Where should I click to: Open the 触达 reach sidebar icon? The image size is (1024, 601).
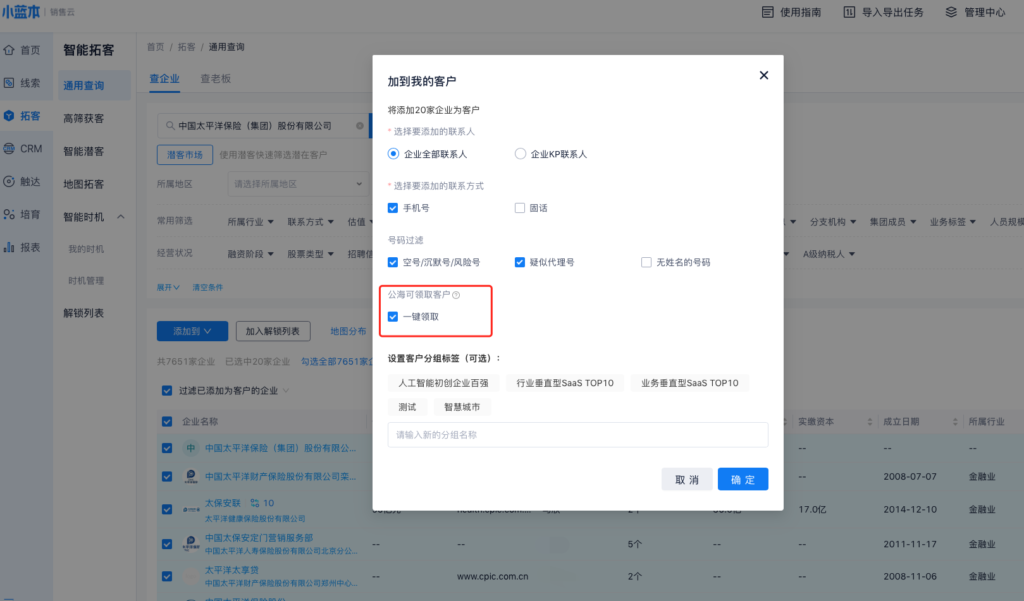tap(10, 181)
